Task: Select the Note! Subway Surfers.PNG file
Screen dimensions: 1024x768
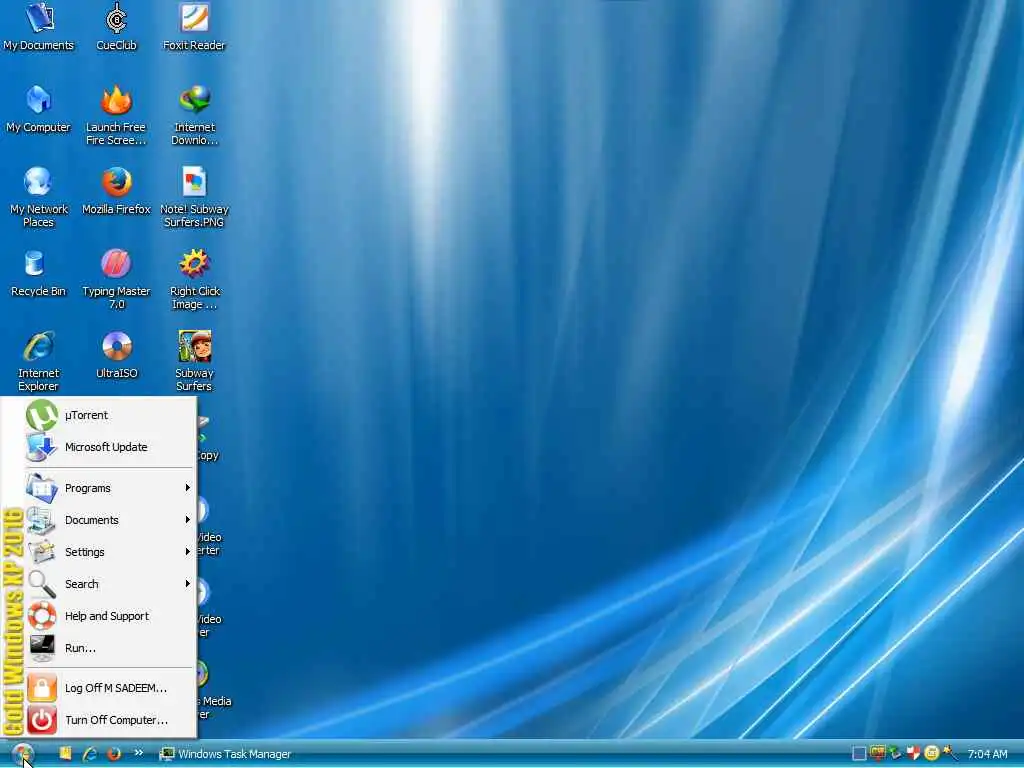Action: tap(194, 198)
